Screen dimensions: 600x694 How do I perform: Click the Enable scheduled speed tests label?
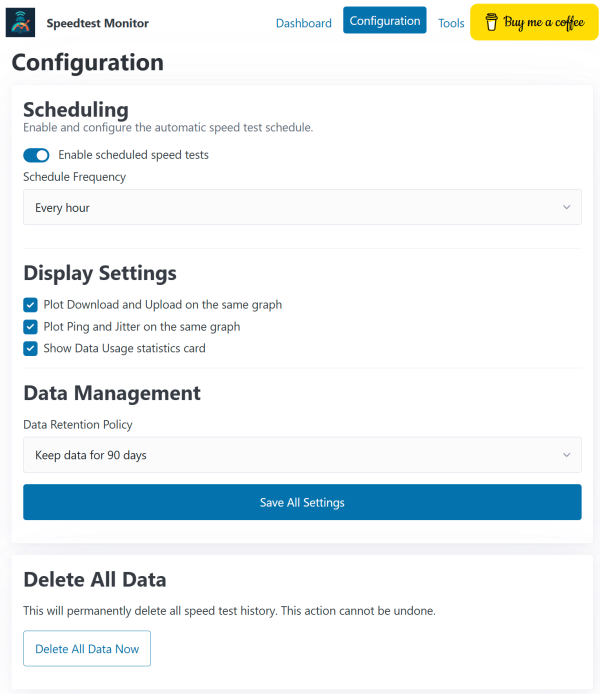pyautogui.click(x=133, y=155)
